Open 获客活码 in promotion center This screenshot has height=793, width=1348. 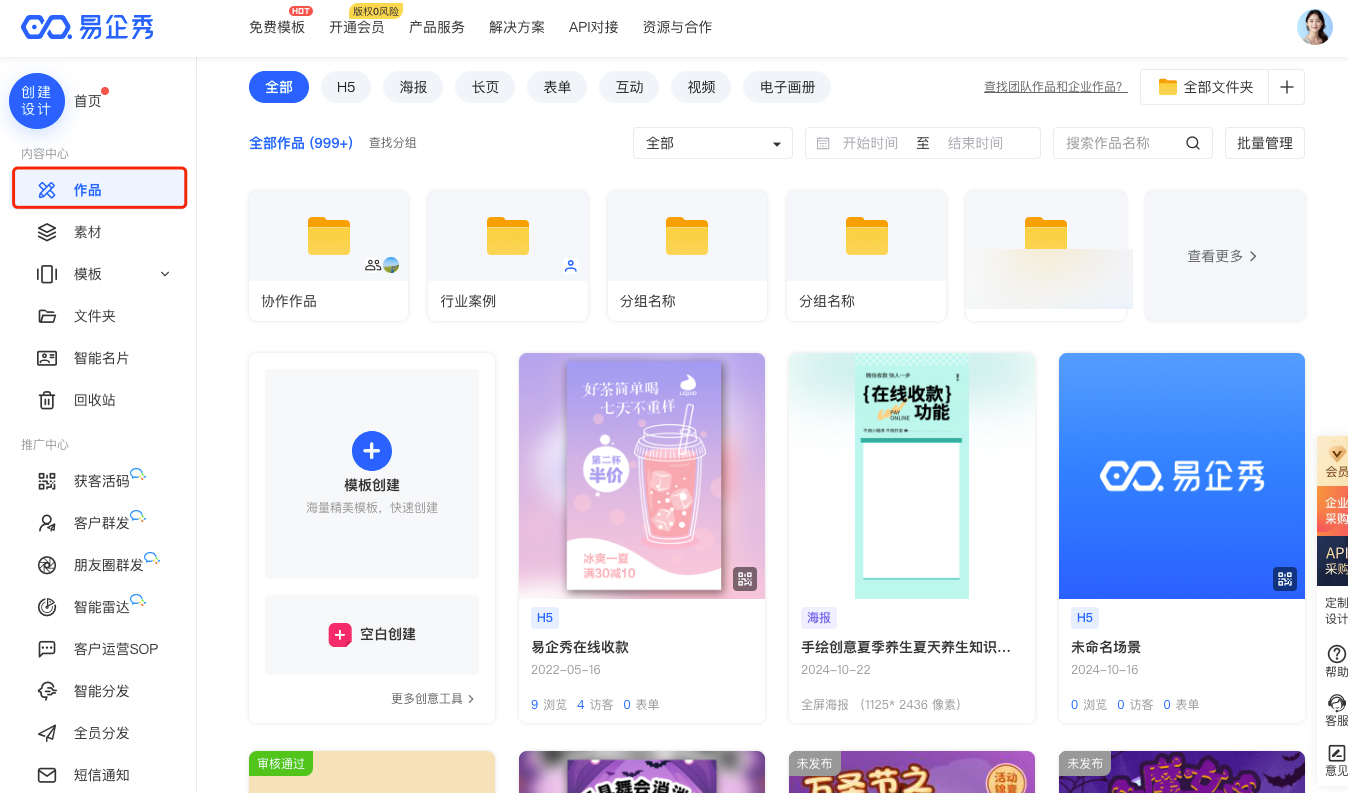(101, 481)
